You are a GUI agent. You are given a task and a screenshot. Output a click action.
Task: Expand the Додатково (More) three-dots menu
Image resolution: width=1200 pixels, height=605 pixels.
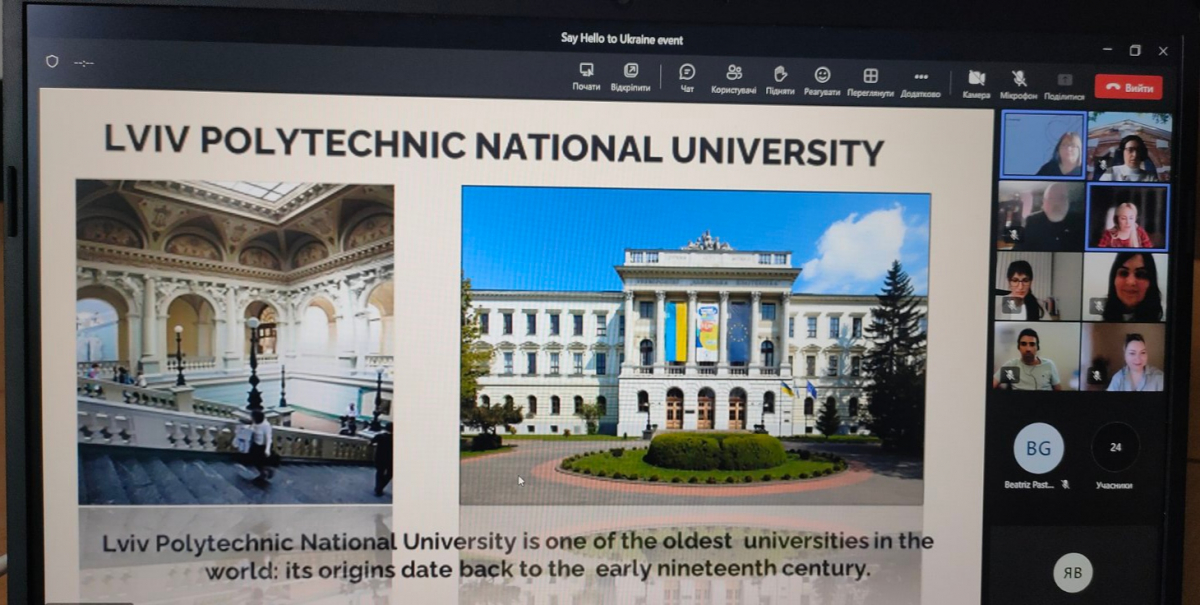[920, 77]
